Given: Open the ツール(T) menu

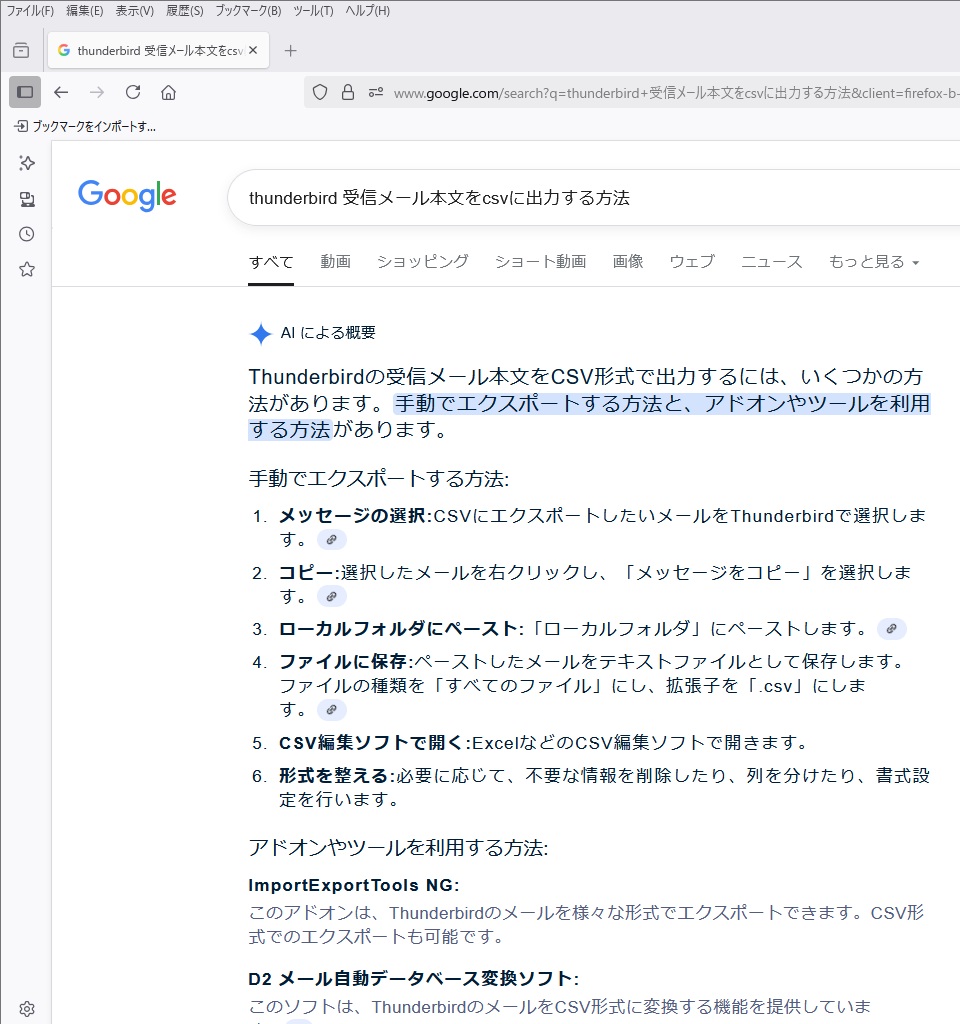Looking at the screenshot, I should click(313, 10).
